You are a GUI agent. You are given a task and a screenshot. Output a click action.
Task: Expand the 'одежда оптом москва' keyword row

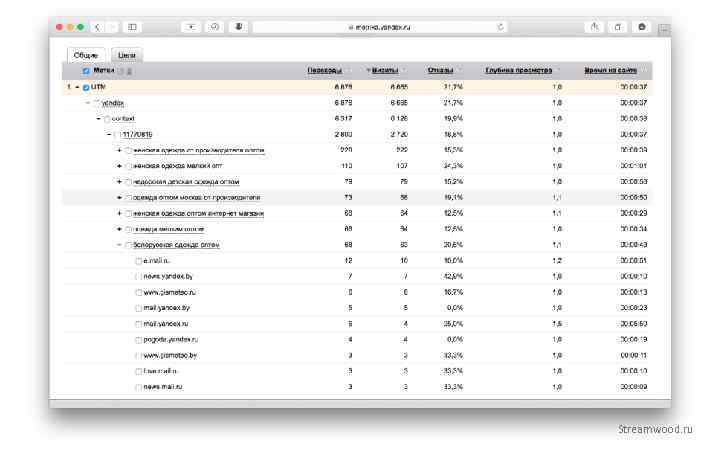(x=119, y=197)
